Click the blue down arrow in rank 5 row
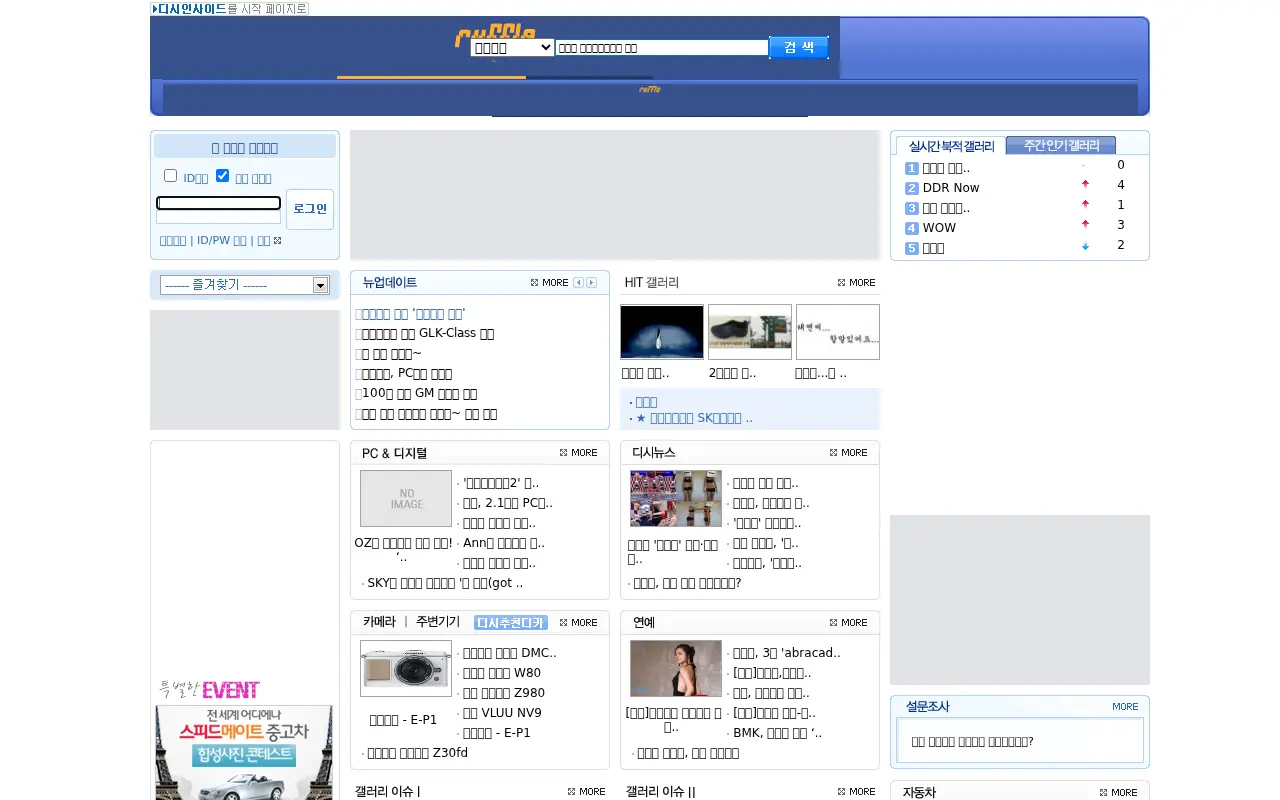1280x800 pixels. coord(1085,246)
